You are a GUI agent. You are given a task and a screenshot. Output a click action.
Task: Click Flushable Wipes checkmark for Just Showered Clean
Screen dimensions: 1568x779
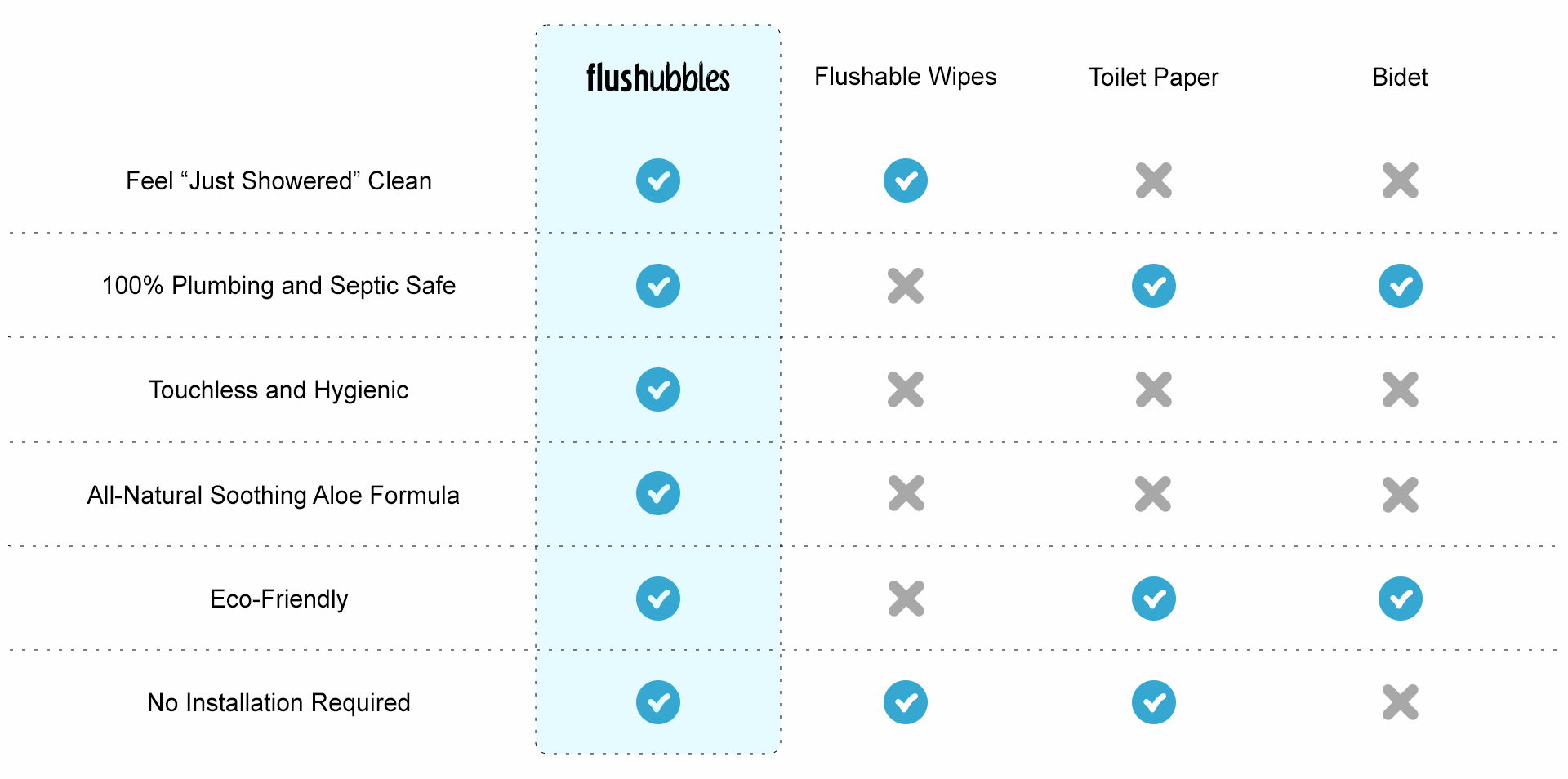pos(906,180)
